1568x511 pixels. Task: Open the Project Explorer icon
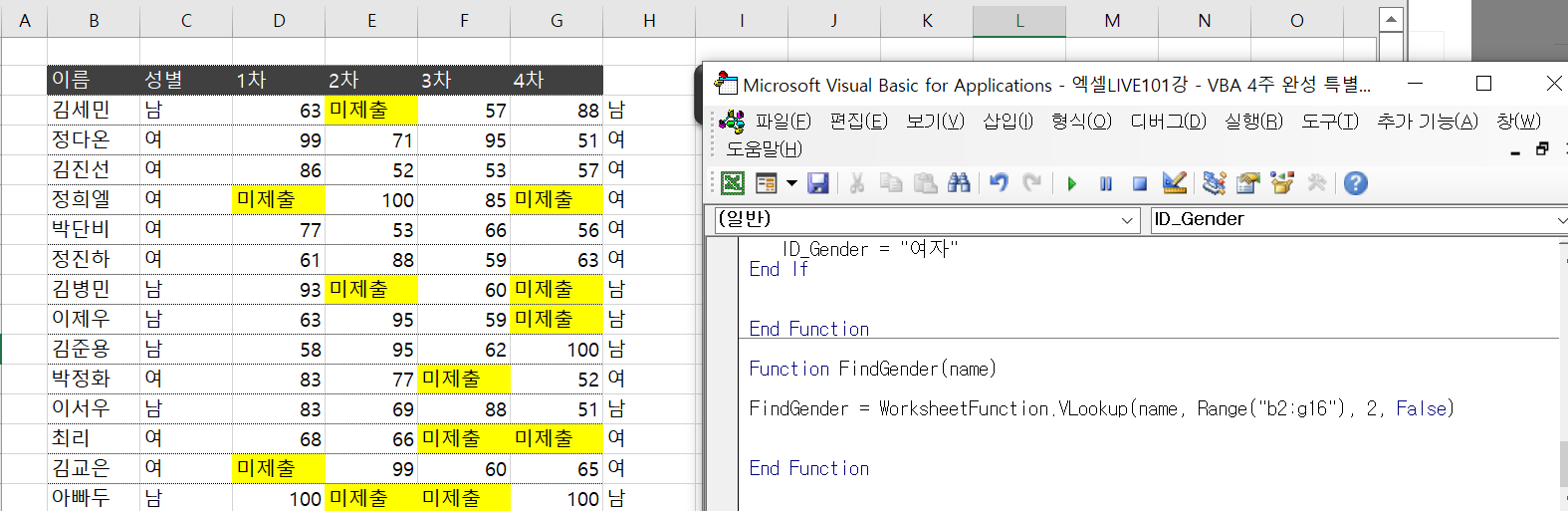click(1214, 183)
